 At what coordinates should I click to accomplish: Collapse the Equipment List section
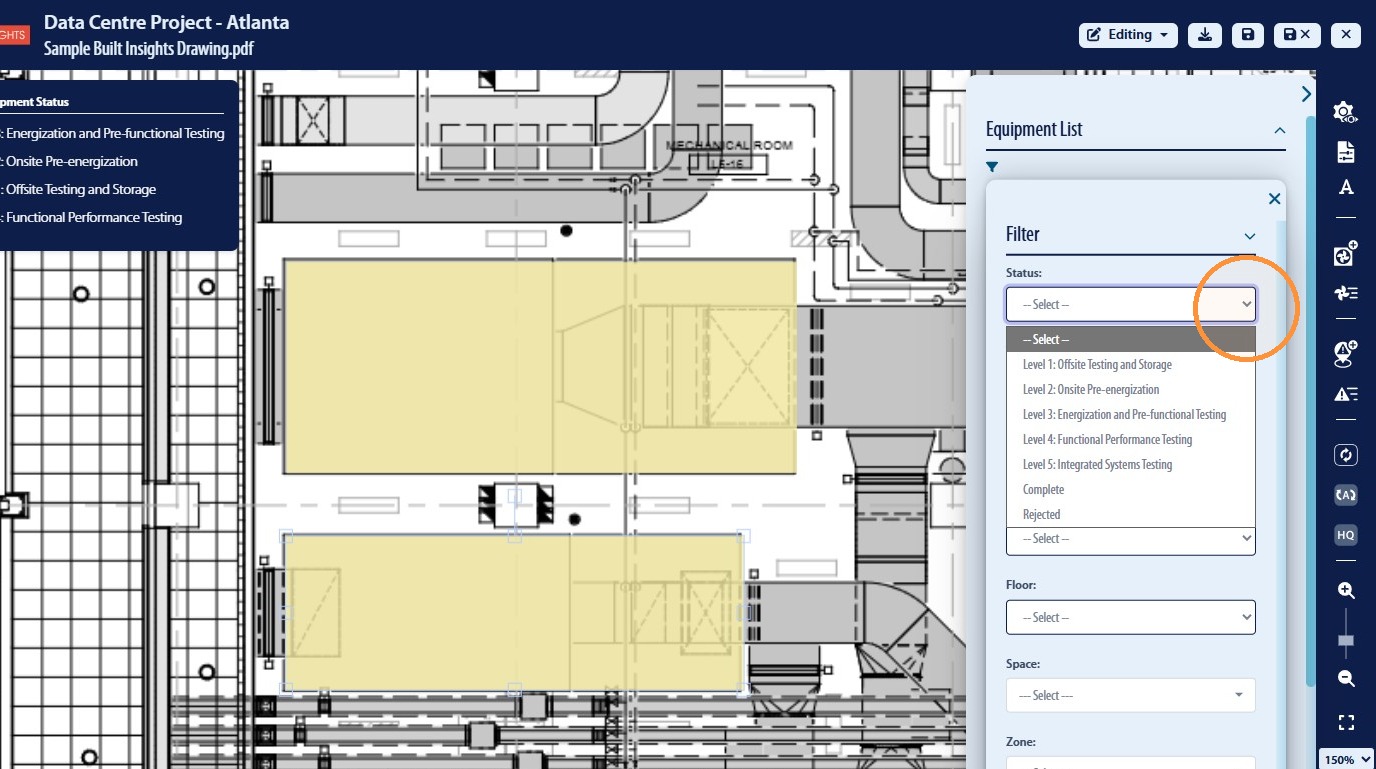pyautogui.click(x=1279, y=130)
